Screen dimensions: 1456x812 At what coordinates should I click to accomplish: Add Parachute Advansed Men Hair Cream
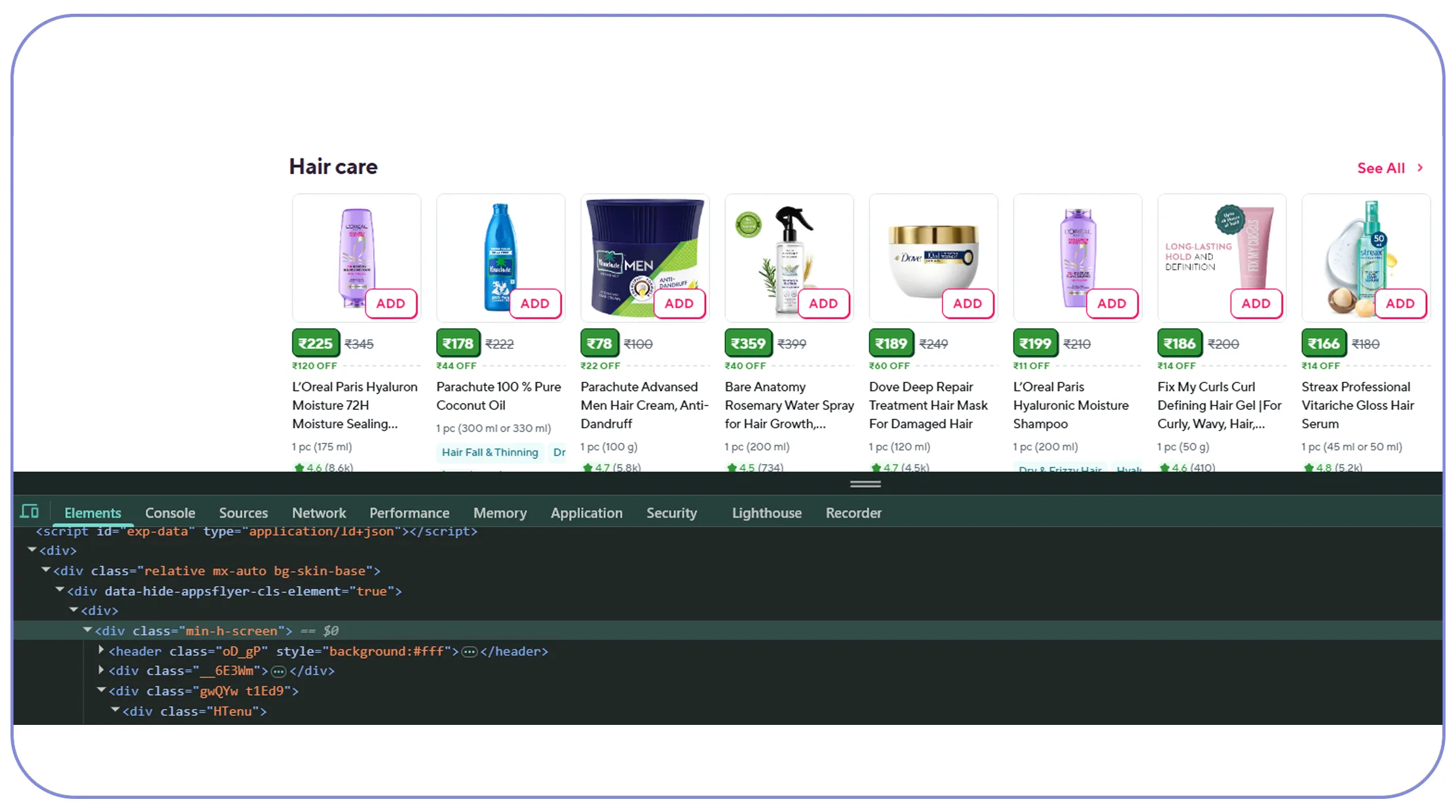[x=679, y=304]
